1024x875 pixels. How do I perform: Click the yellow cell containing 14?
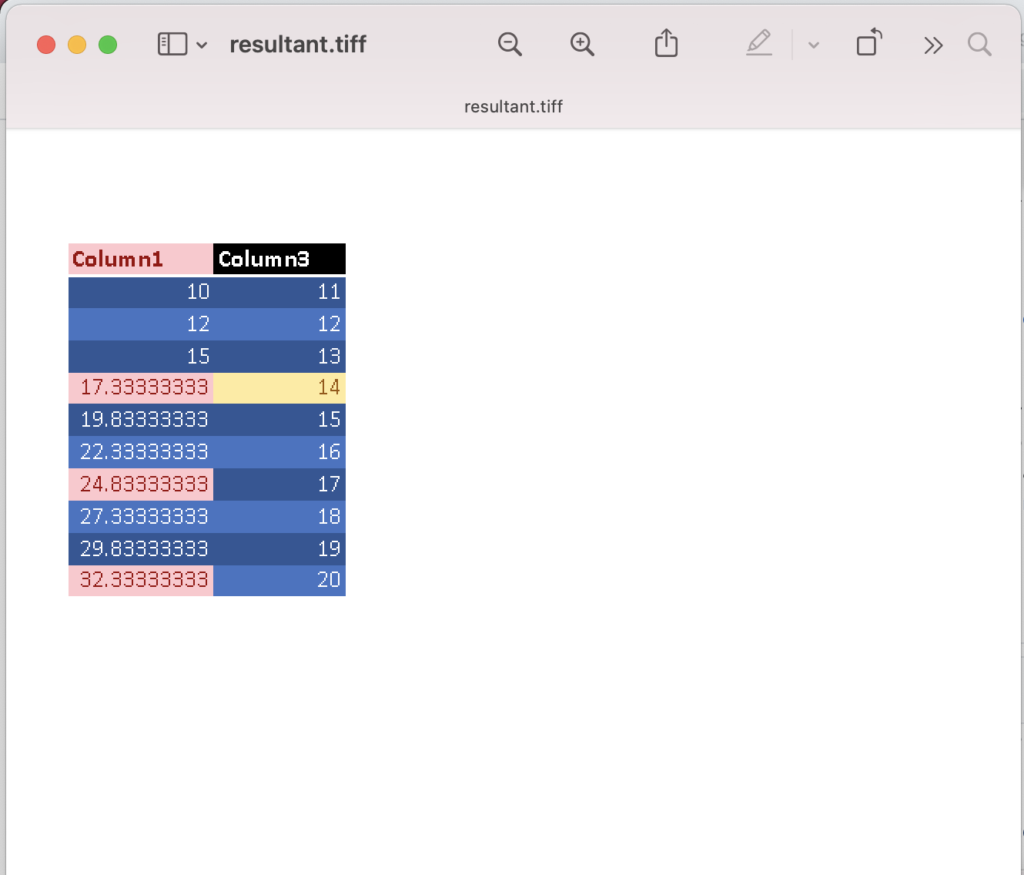280,387
